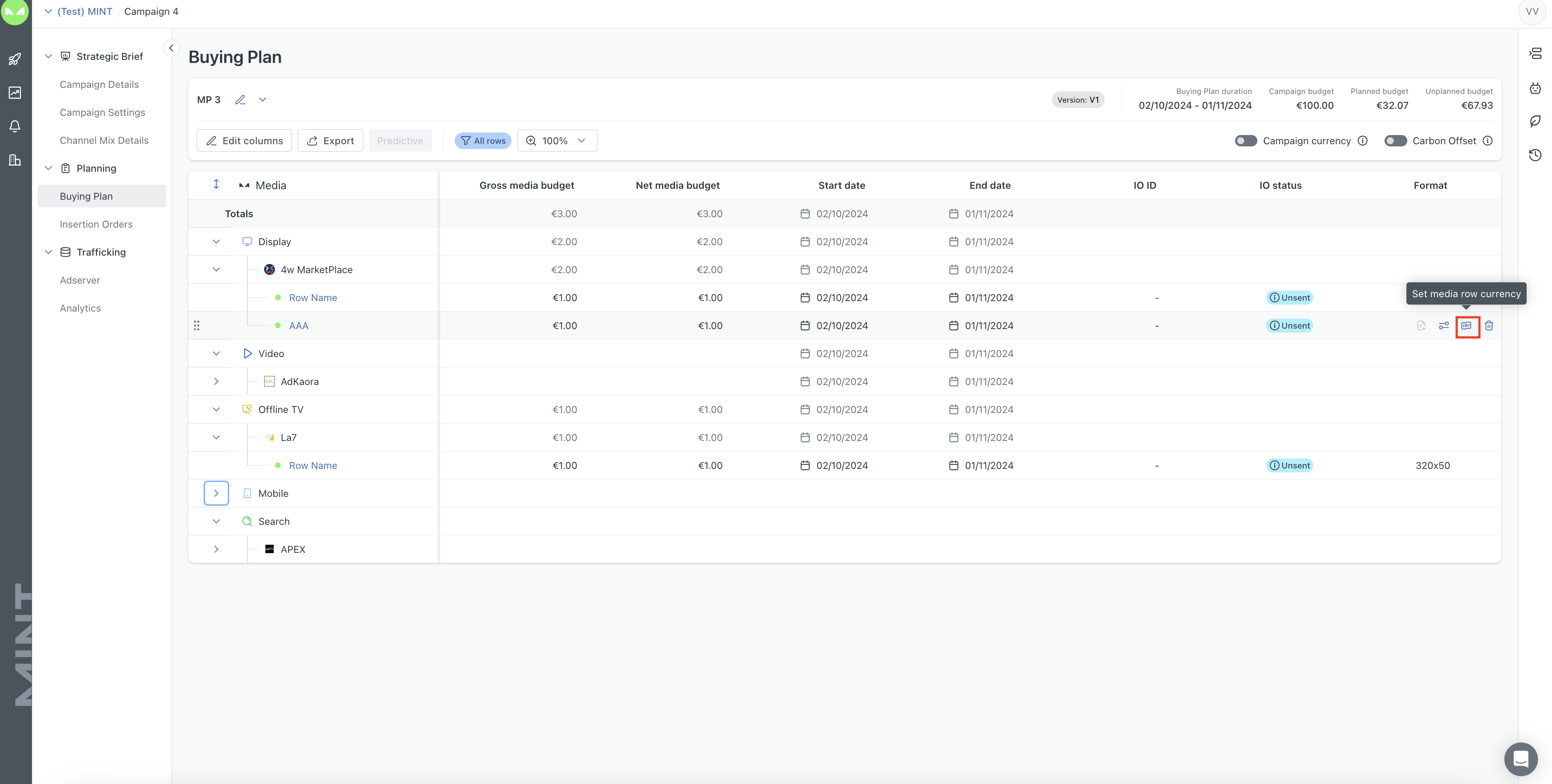Enable the Carbon Offset toggle
The image size is (1552, 784).
point(1395,141)
